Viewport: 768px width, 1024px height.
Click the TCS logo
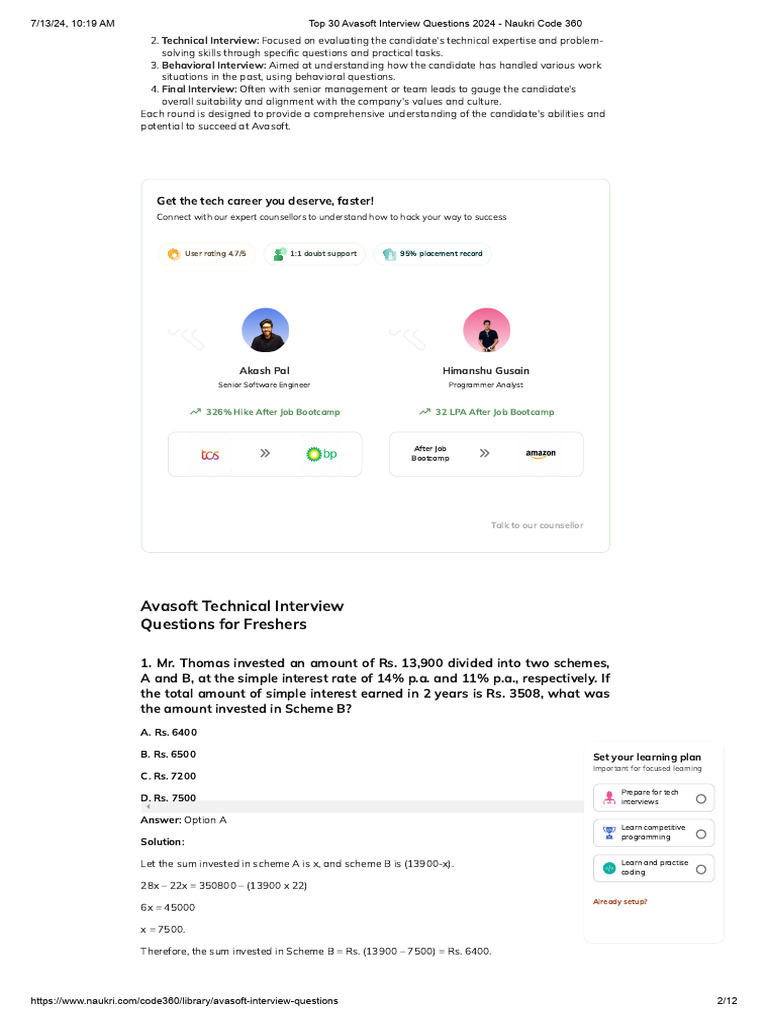click(210, 454)
